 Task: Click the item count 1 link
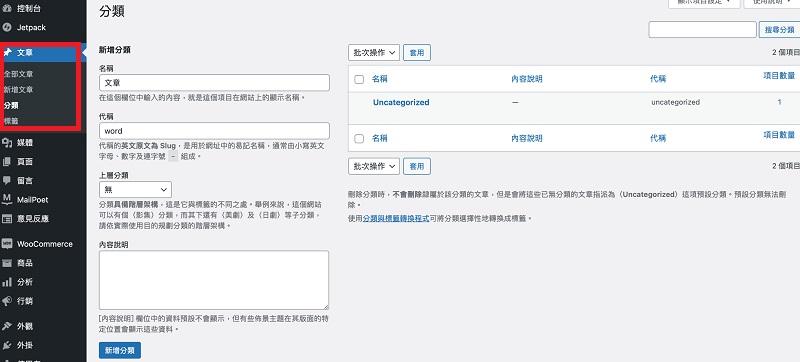(779, 102)
